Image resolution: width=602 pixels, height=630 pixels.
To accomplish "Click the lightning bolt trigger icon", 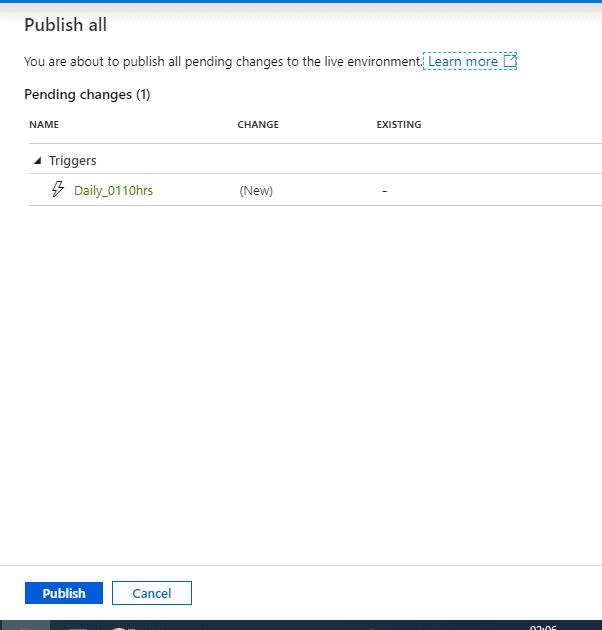I will pos(58,189).
